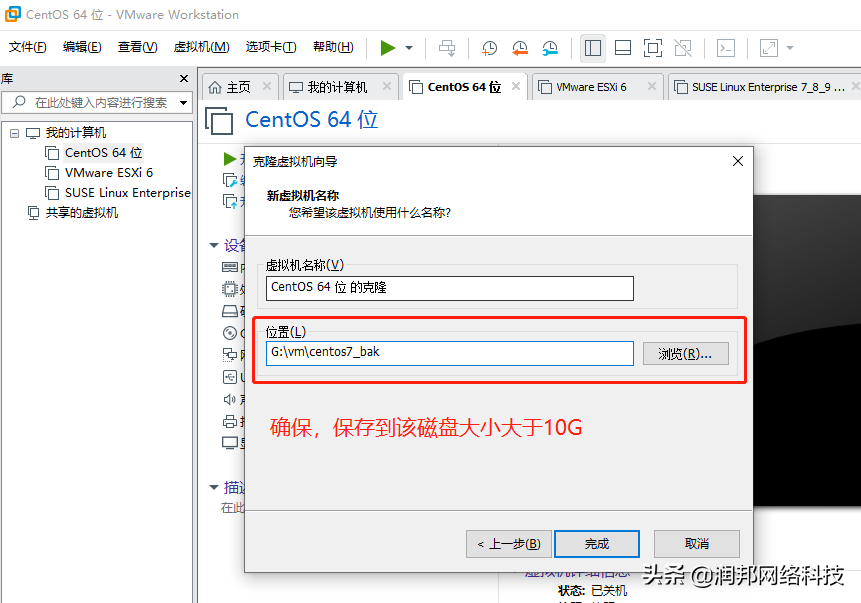This screenshot has width=861, height=603.
Task: Close the 我的计算机 tab
Action: pos(387,86)
